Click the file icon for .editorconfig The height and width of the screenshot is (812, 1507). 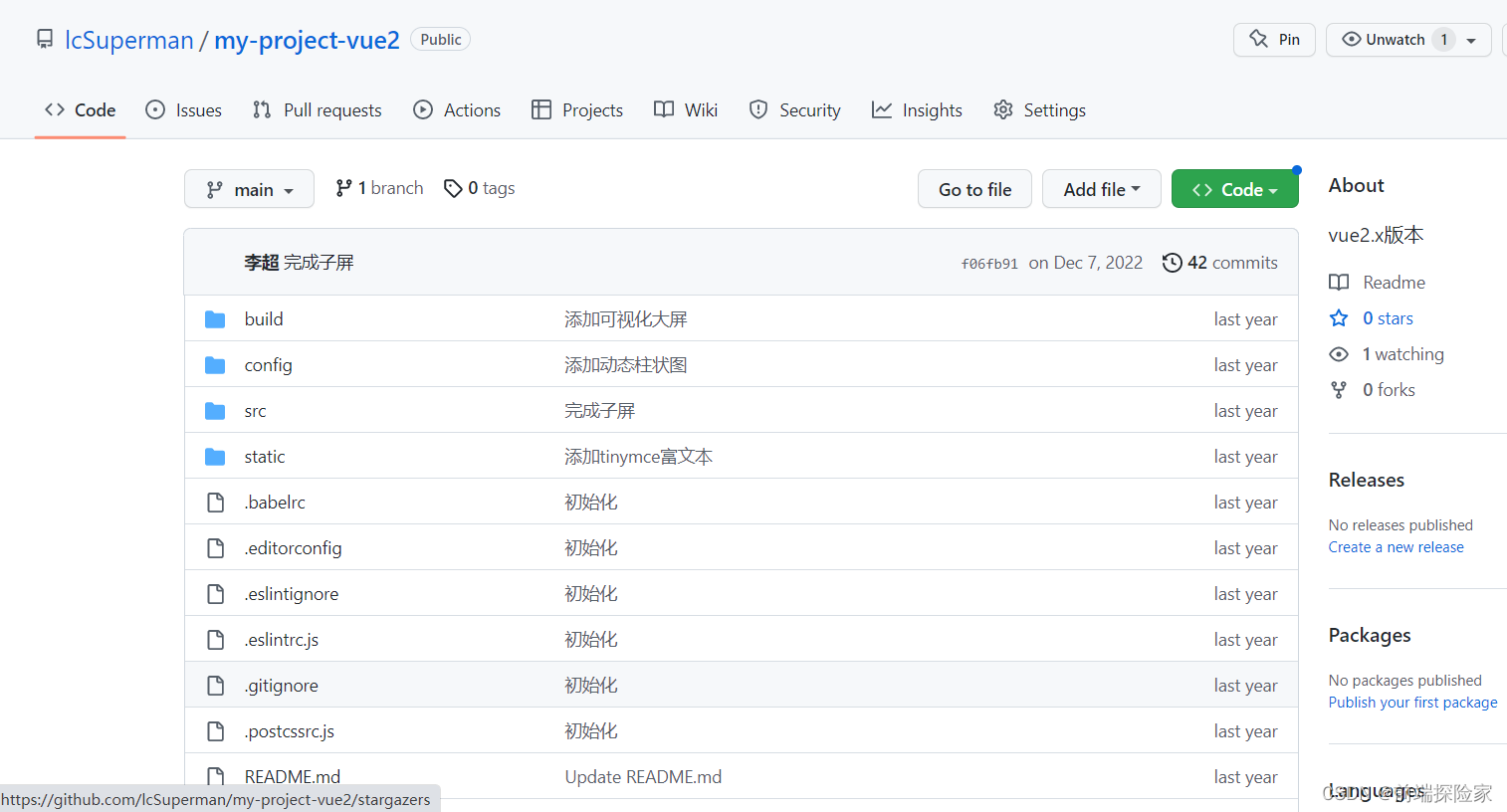[x=215, y=548]
